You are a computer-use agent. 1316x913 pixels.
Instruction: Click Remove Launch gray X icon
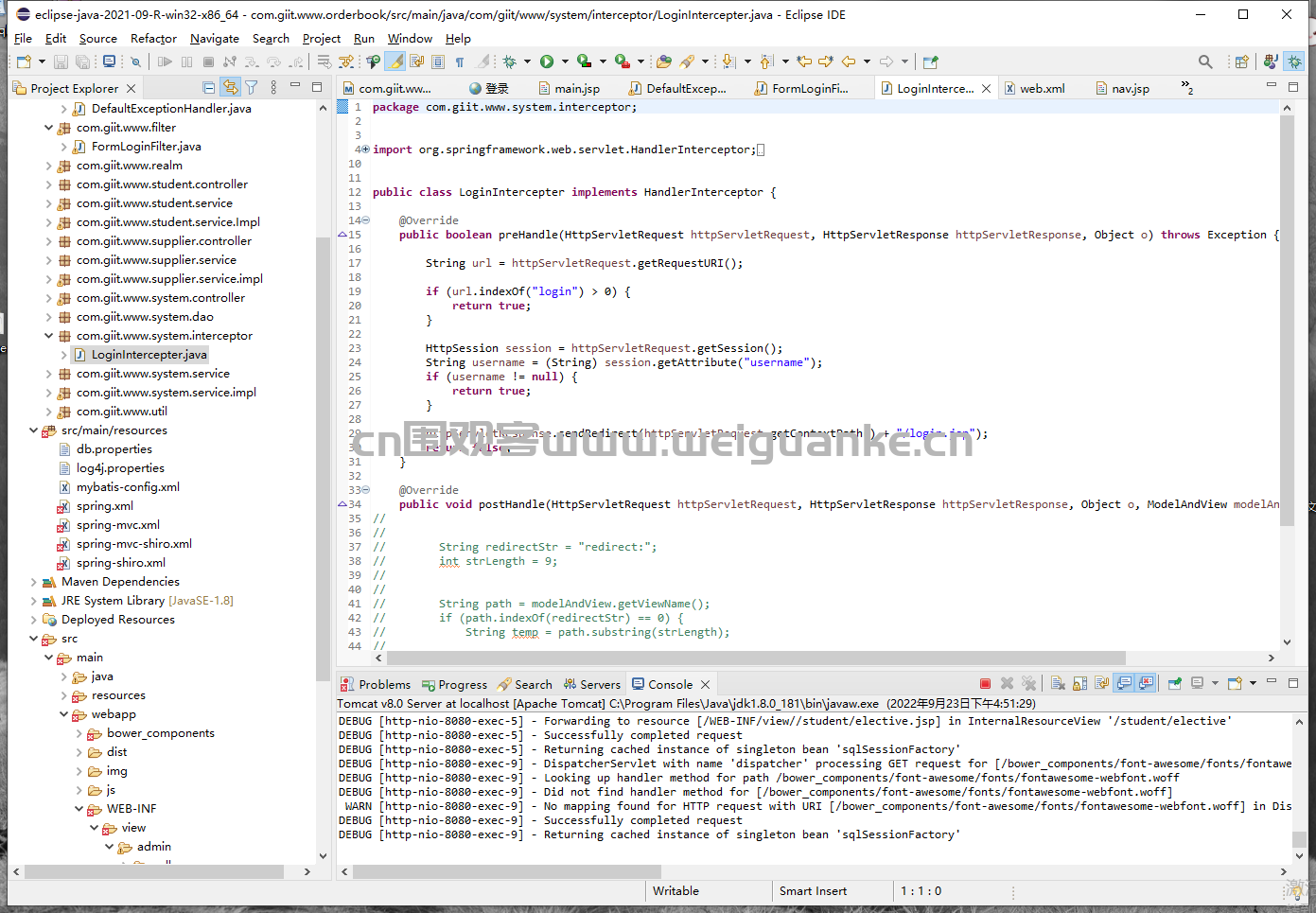click(x=1007, y=683)
